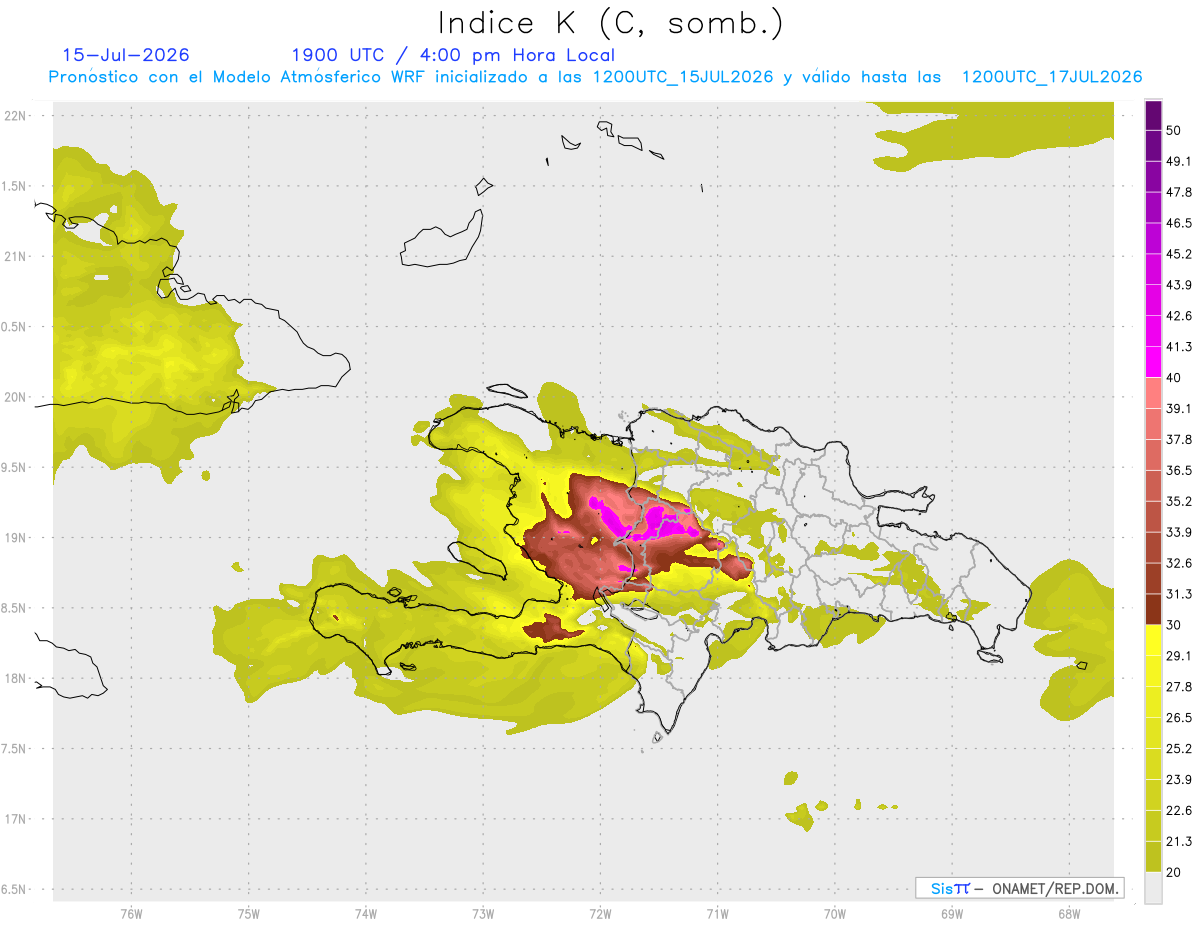Click the longitude label "71W"
Viewport: 1200px width, 927px height.
point(716,913)
